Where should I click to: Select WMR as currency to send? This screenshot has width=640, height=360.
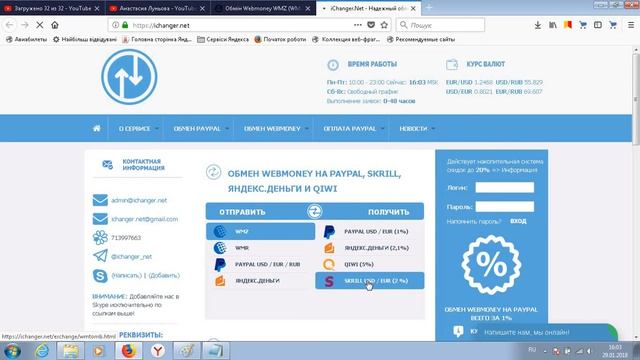(260, 248)
